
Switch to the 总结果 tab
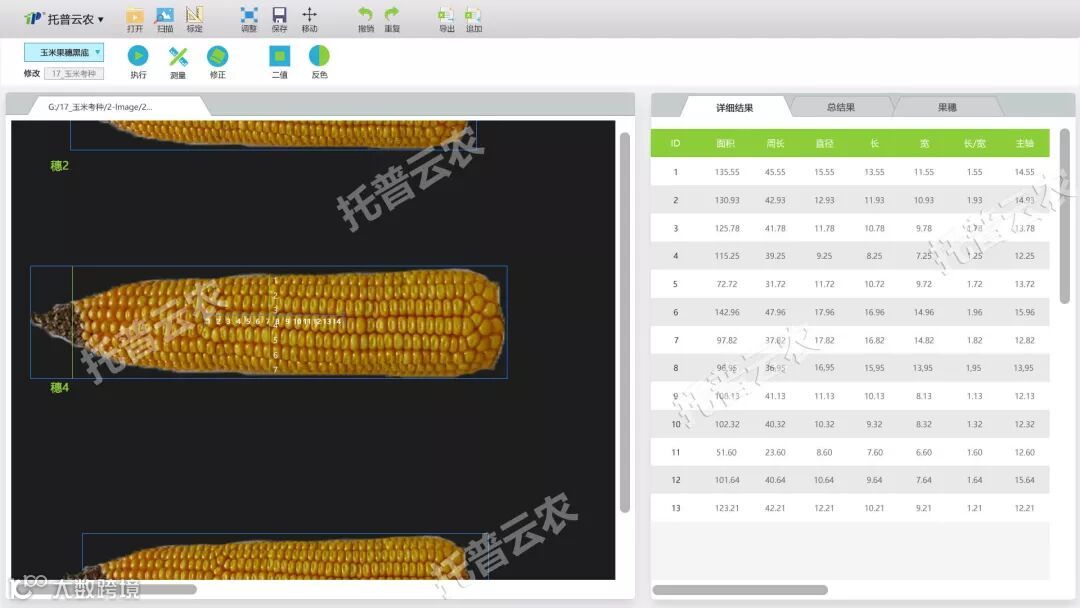(840, 107)
